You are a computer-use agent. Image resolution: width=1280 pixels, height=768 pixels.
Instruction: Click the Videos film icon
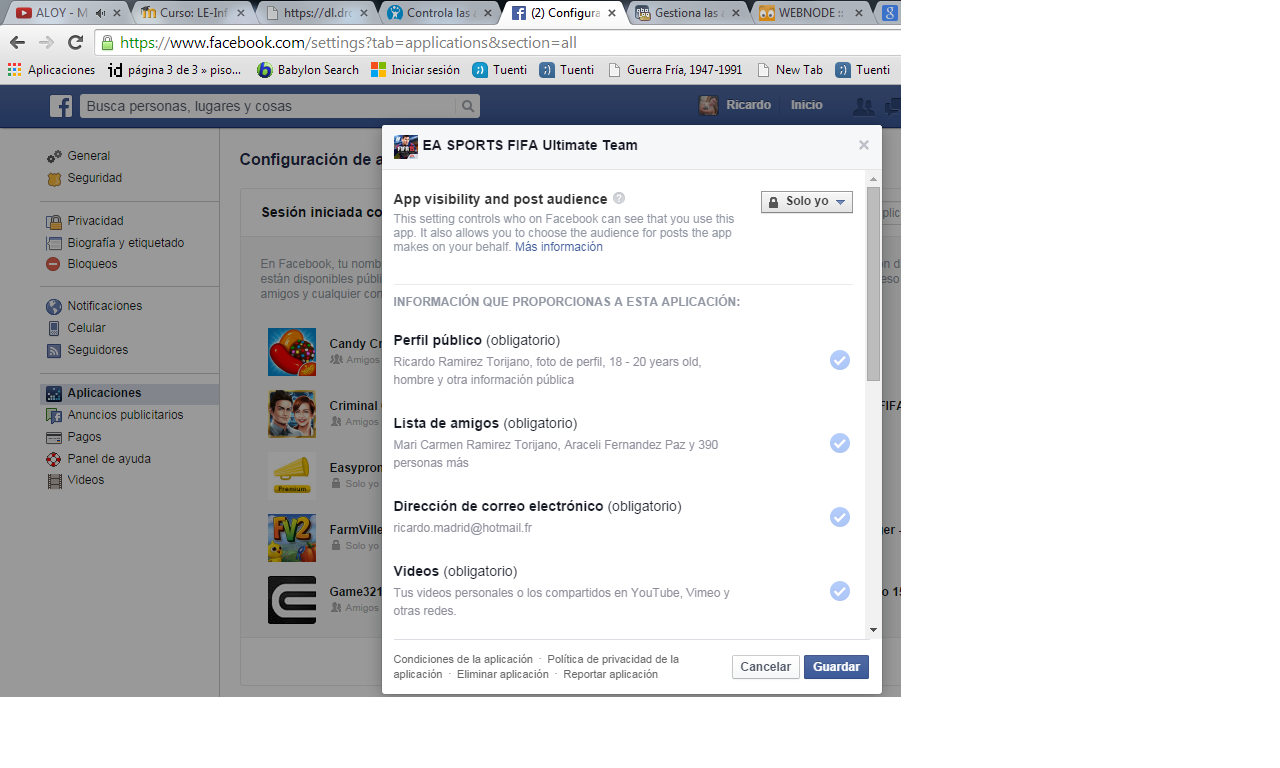pos(54,480)
